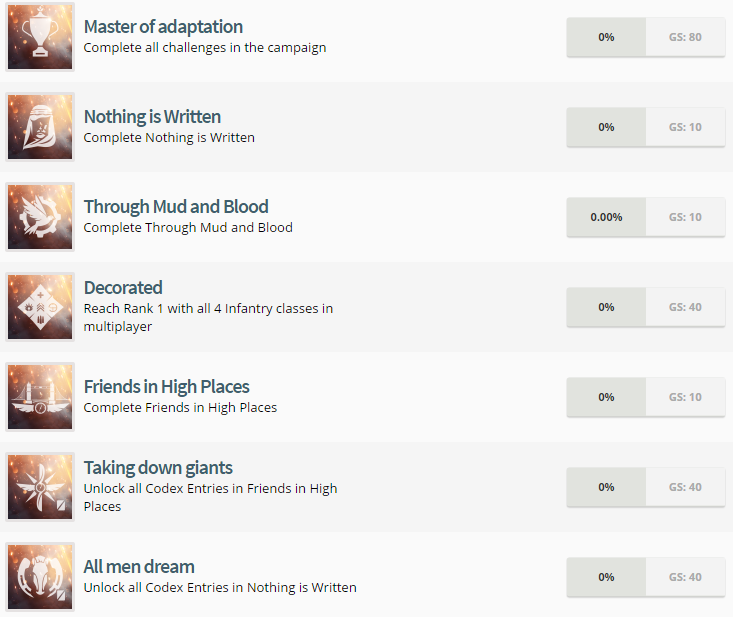Click the 0% progress for Master of adaptation

click(606, 37)
